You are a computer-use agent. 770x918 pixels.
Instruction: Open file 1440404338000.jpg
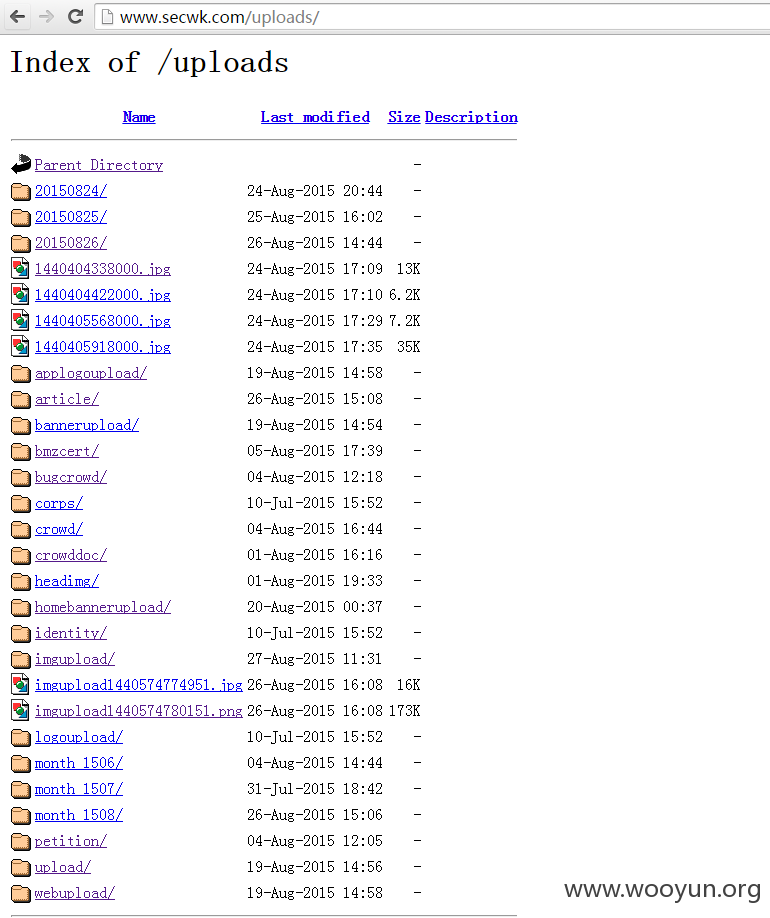click(x=102, y=269)
